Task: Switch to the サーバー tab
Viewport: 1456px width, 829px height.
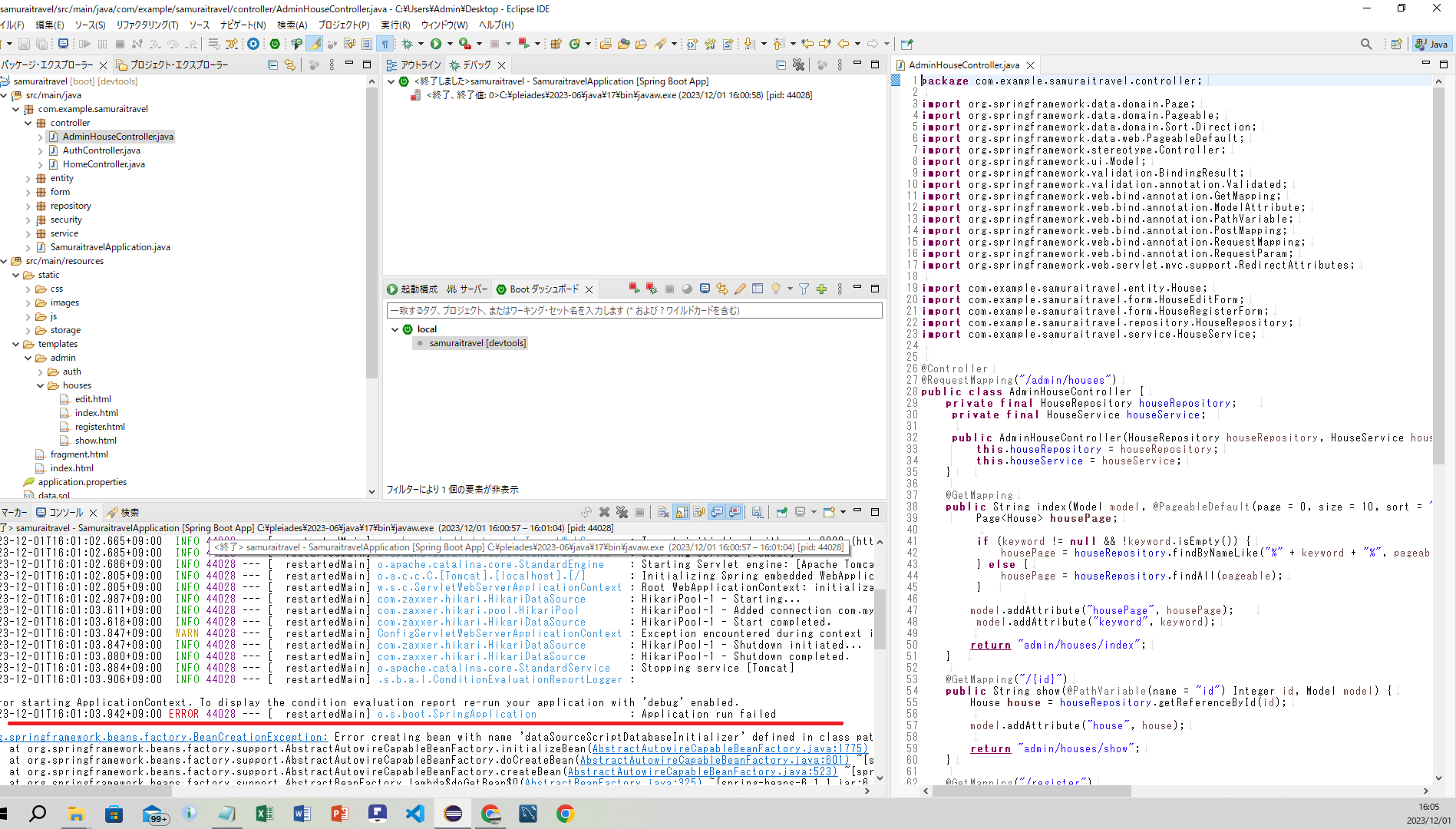Action: pos(467,289)
